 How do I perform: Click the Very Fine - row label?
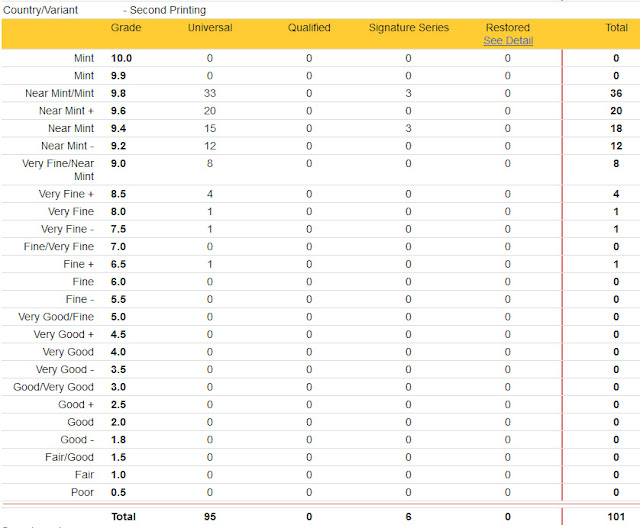(x=67, y=229)
